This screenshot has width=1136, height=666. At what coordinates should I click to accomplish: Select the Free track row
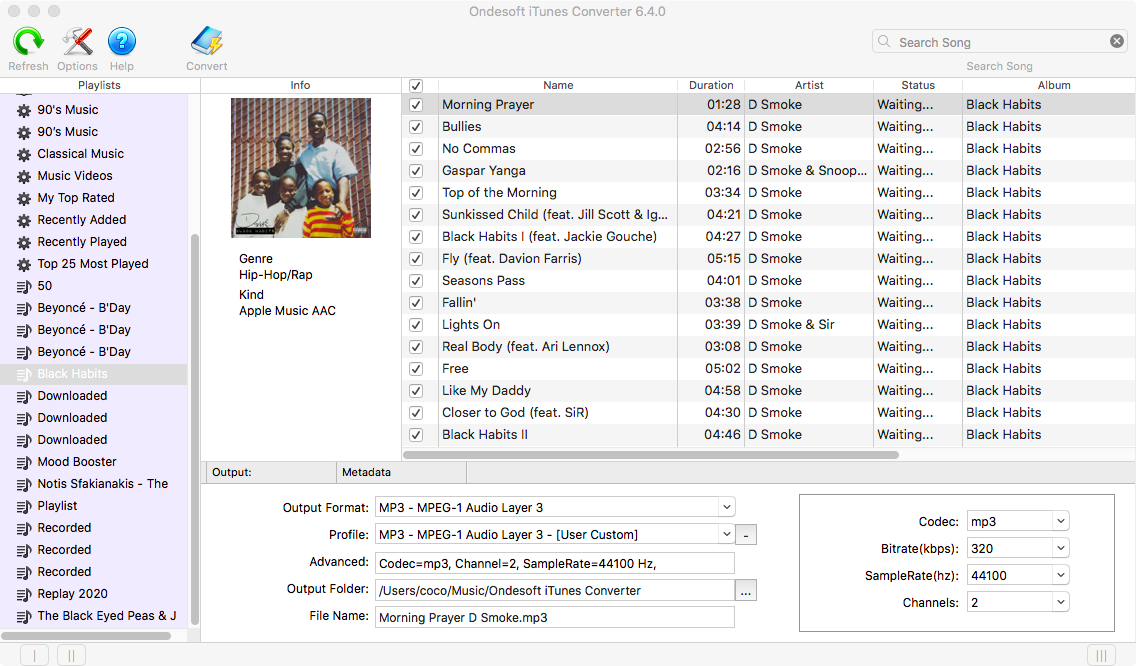(x=769, y=369)
